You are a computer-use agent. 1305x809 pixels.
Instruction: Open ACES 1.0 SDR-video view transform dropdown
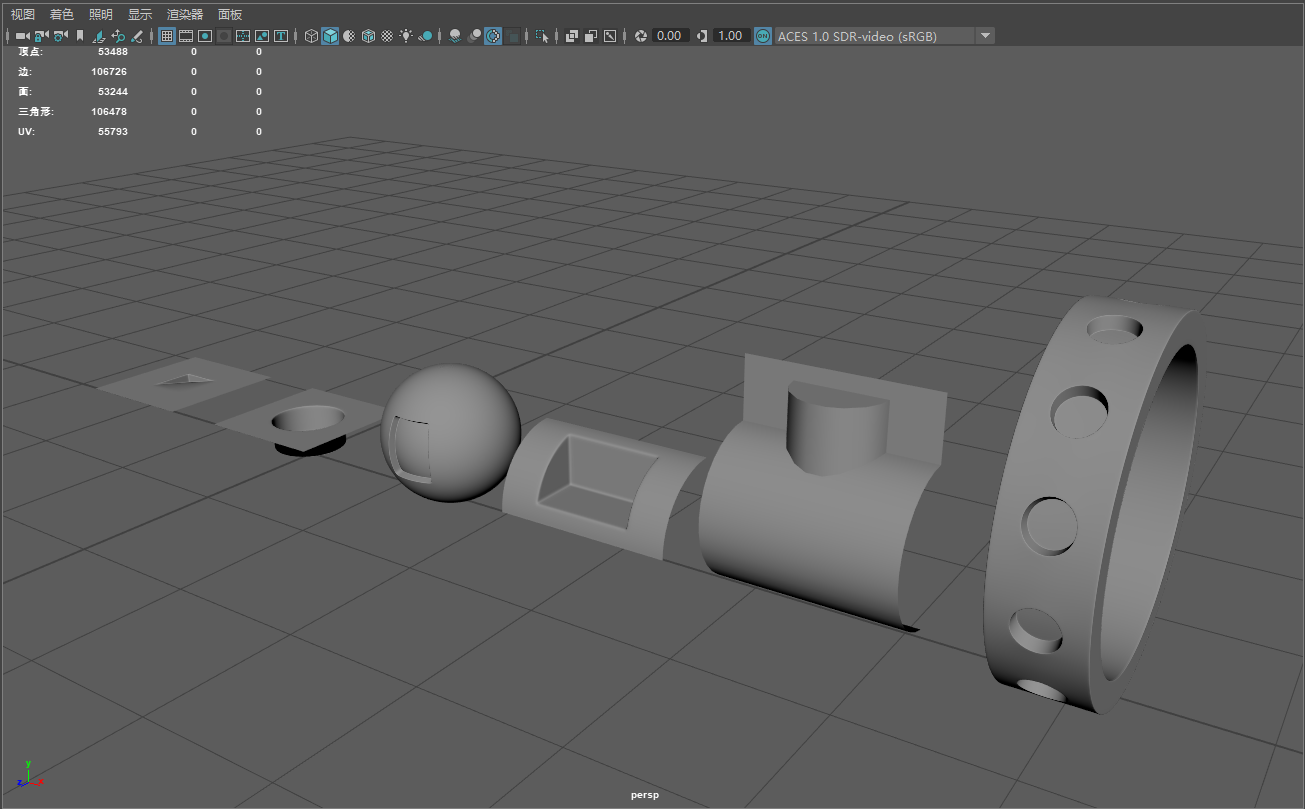pos(884,36)
